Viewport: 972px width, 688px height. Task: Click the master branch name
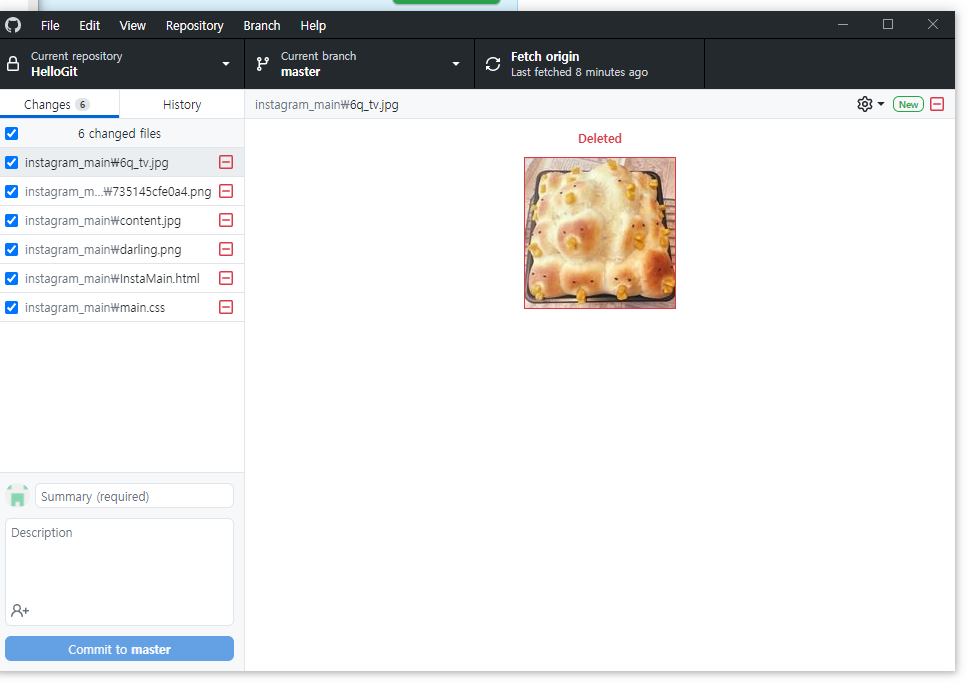point(301,72)
